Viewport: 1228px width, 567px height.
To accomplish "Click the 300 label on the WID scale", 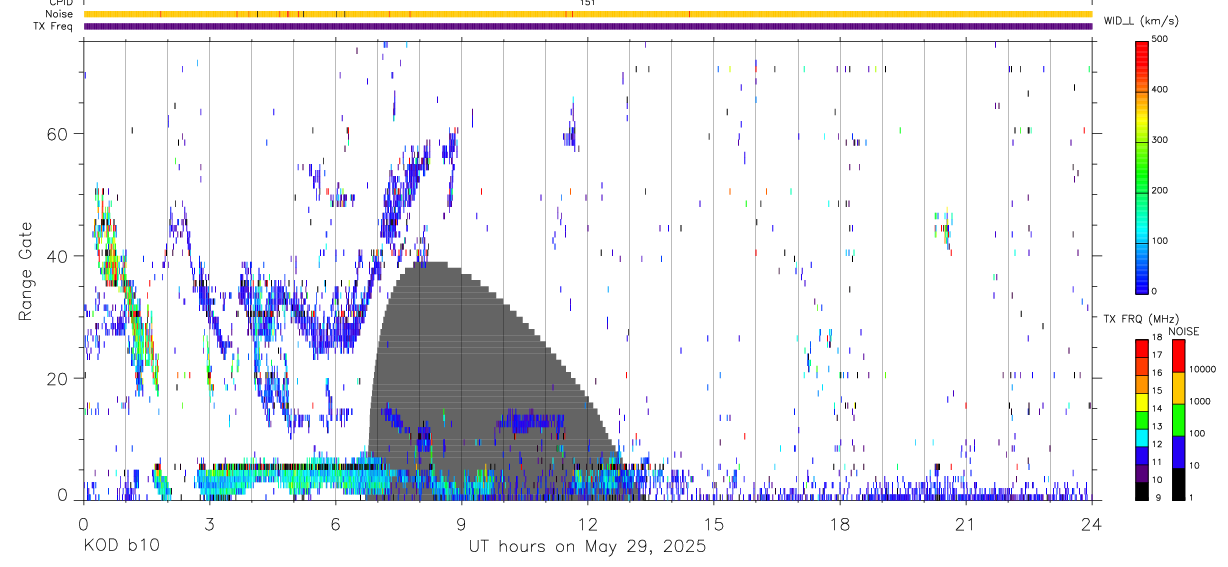I will click(1161, 140).
